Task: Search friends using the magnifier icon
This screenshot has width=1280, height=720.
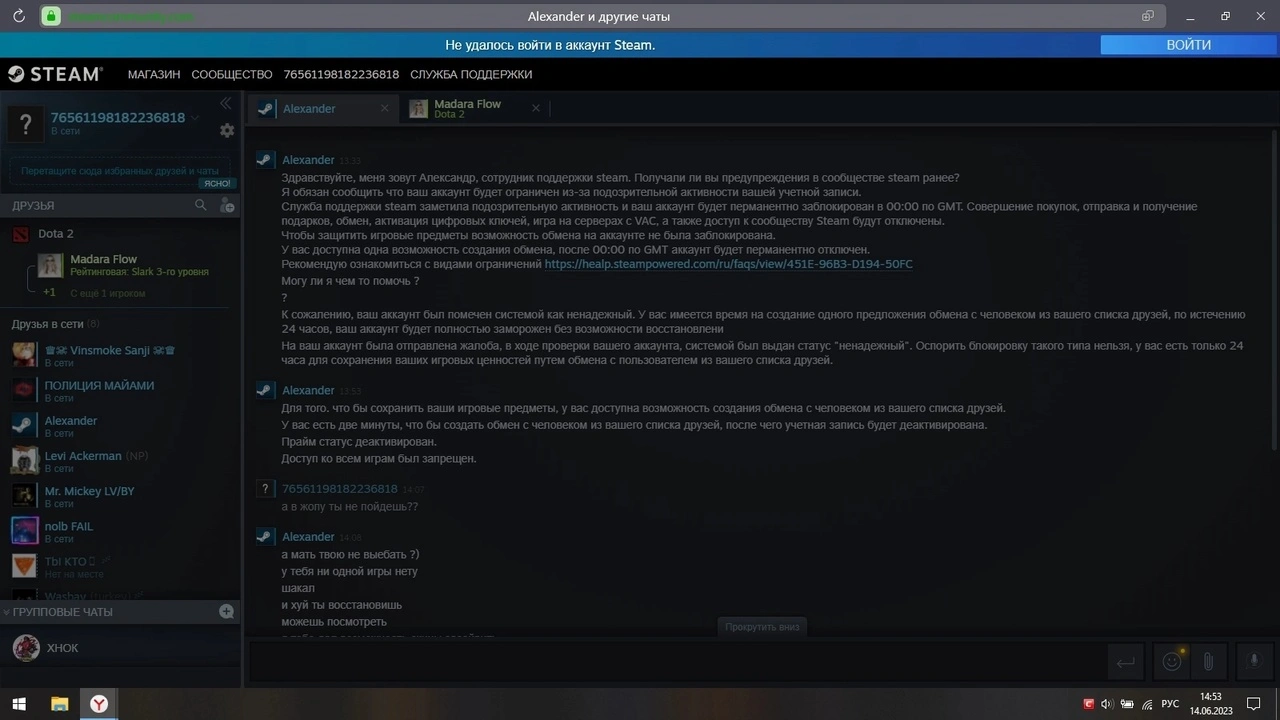Action: 201,205
